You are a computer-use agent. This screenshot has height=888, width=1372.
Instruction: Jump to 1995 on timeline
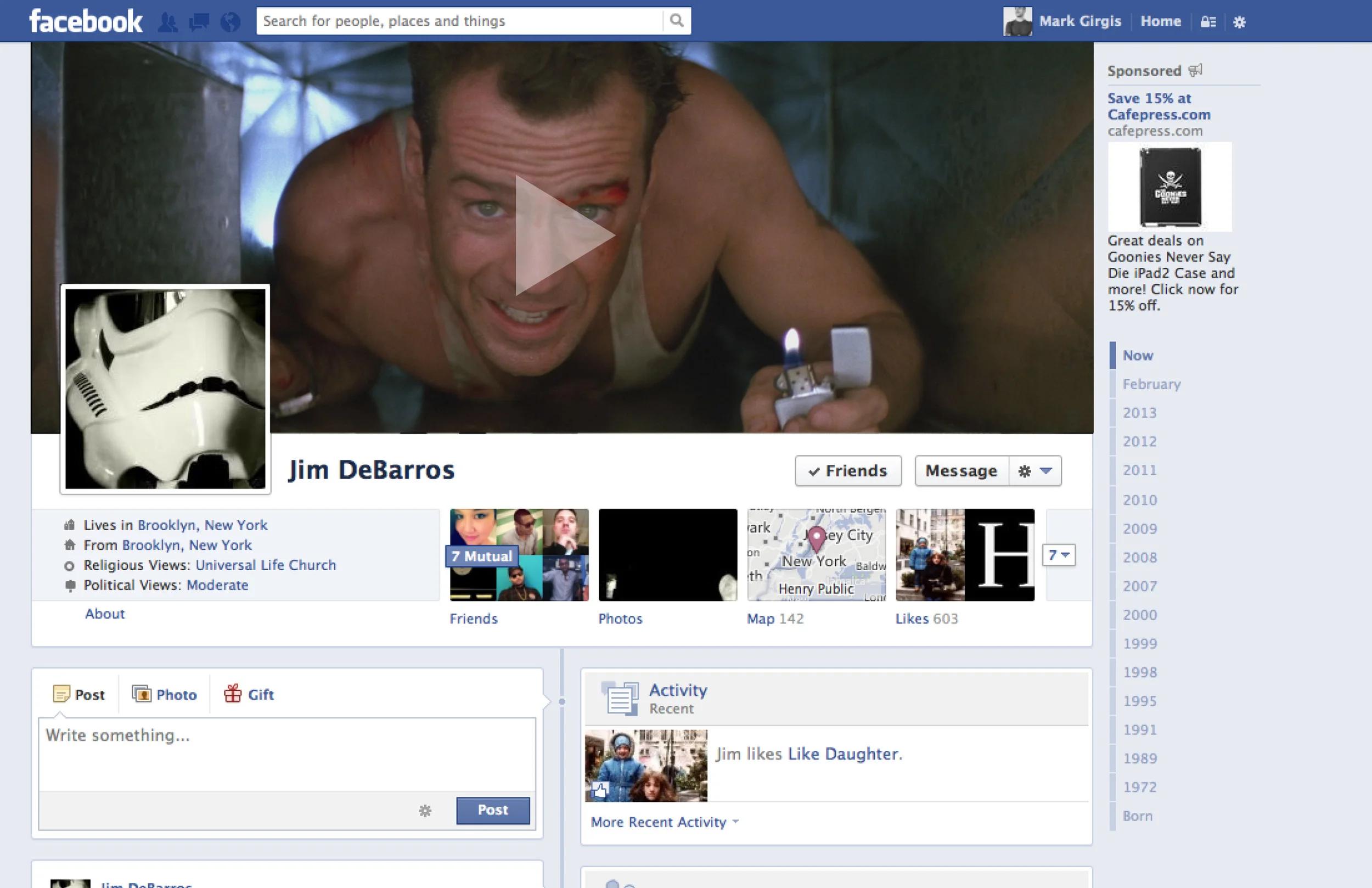click(x=1139, y=701)
